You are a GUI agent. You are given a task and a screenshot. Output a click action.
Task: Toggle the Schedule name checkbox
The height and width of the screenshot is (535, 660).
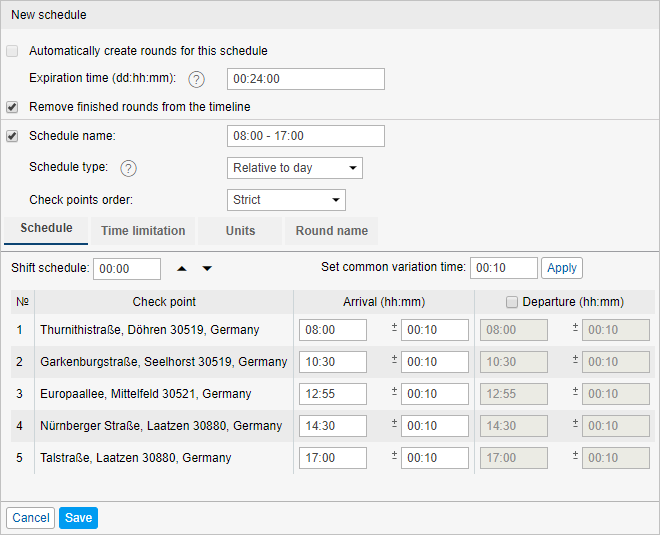pos(13,136)
